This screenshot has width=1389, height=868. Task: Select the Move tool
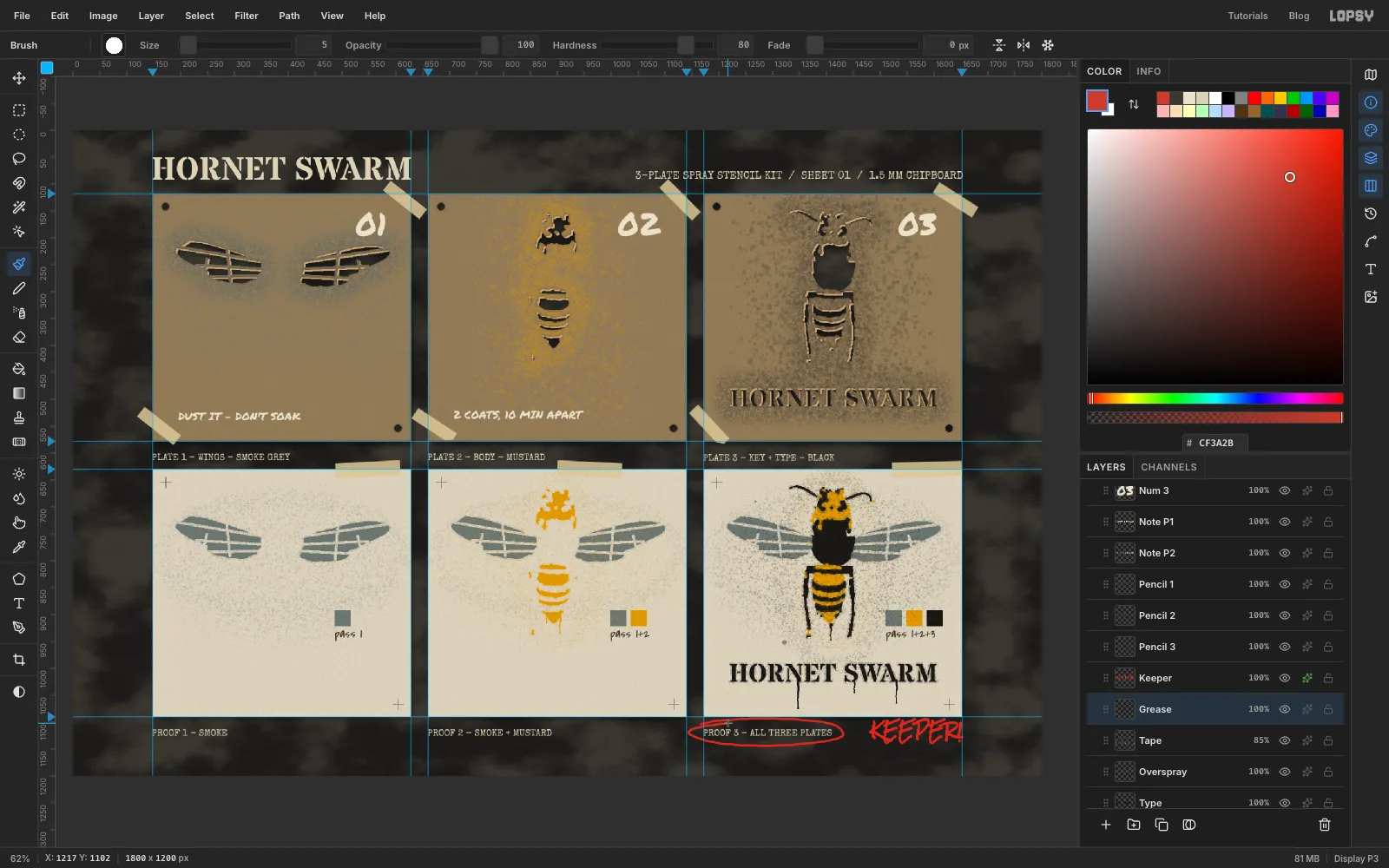pos(19,78)
